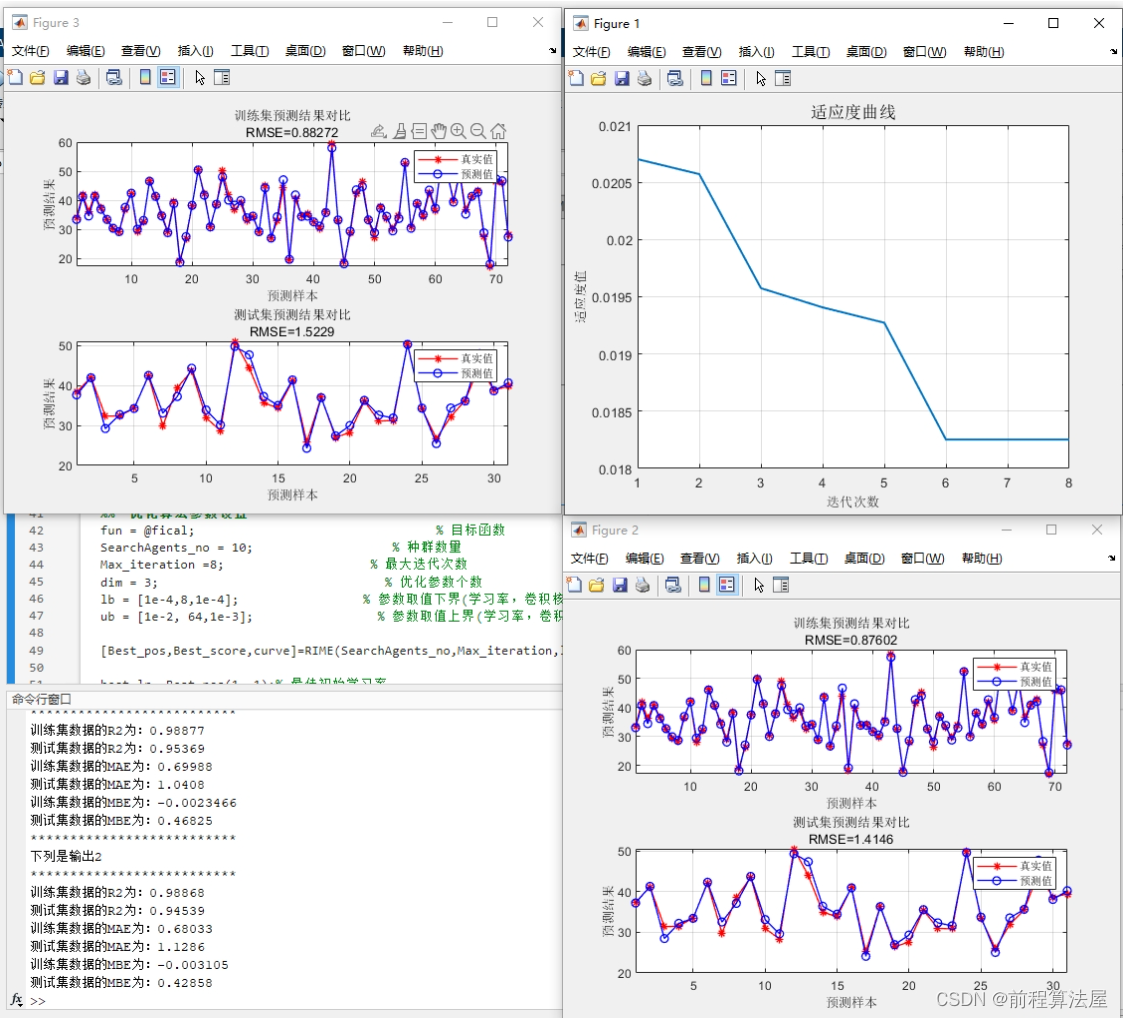Choose Zoom In magnifier in Figure 3 axes toolbar
The image size is (1123, 1018).
pyautogui.click(x=458, y=130)
